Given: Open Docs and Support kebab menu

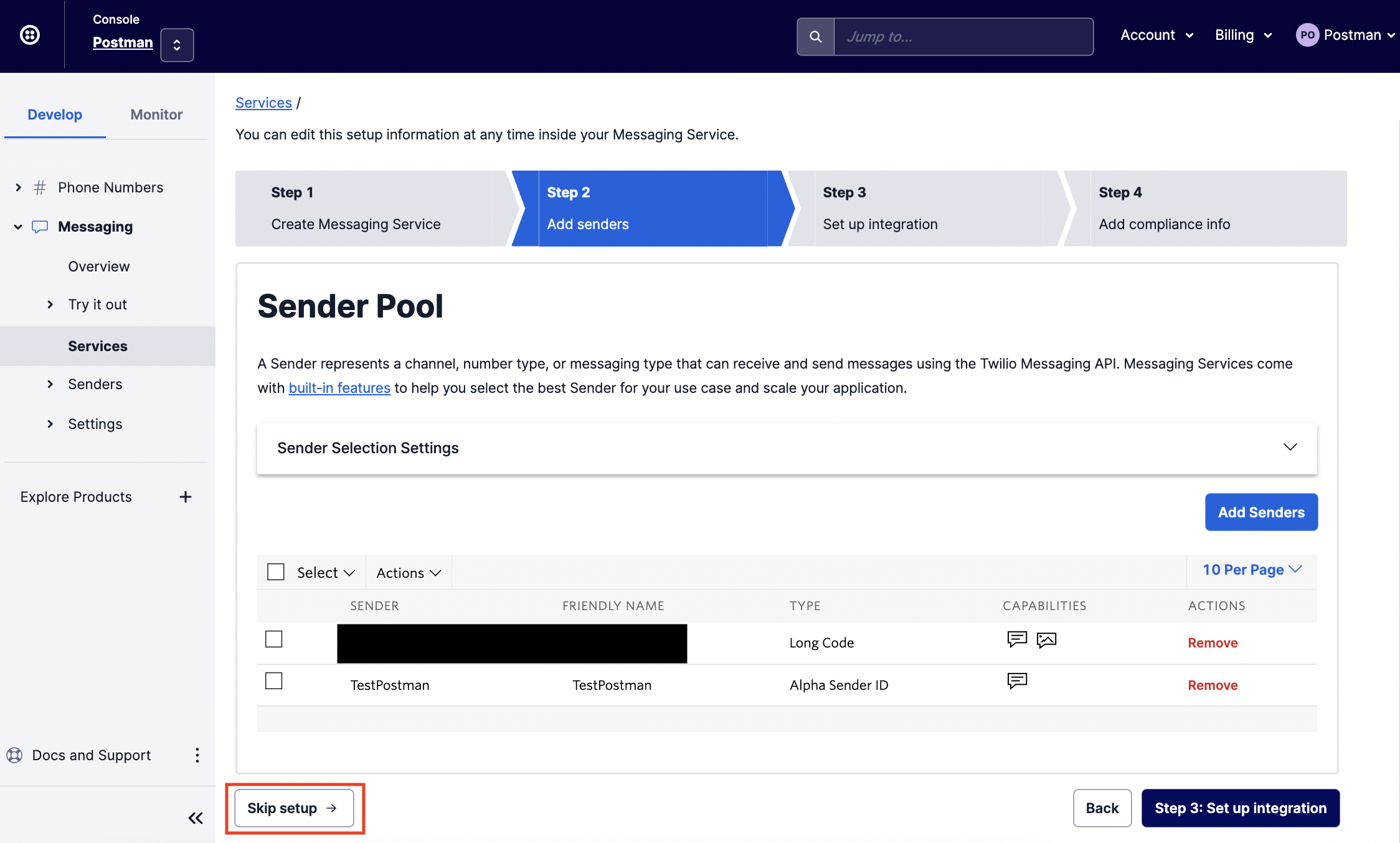Looking at the screenshot, I should point(197,755).
